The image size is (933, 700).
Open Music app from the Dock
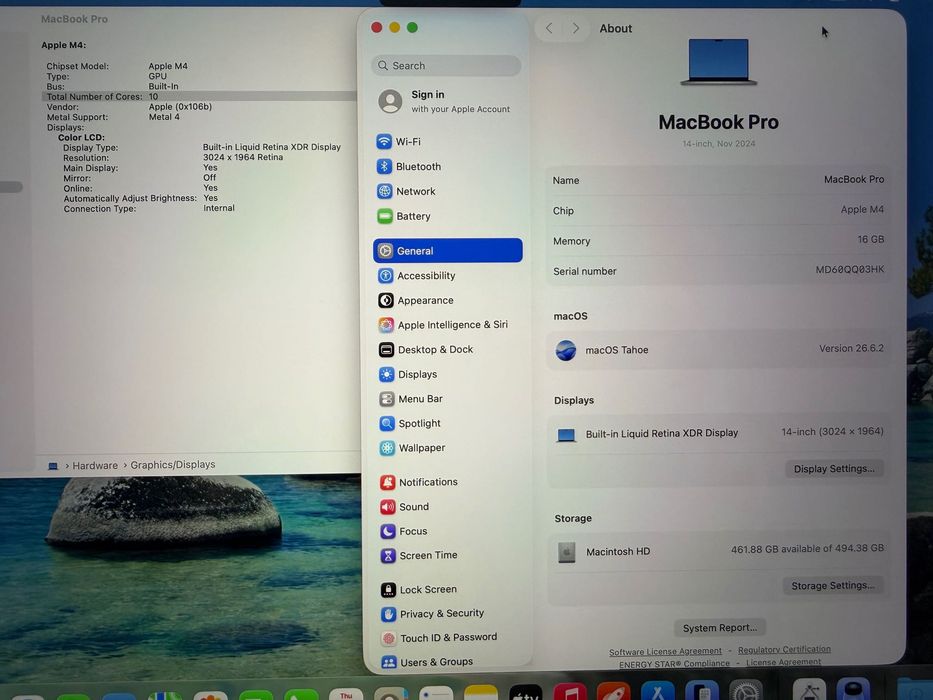click(570, 693)
